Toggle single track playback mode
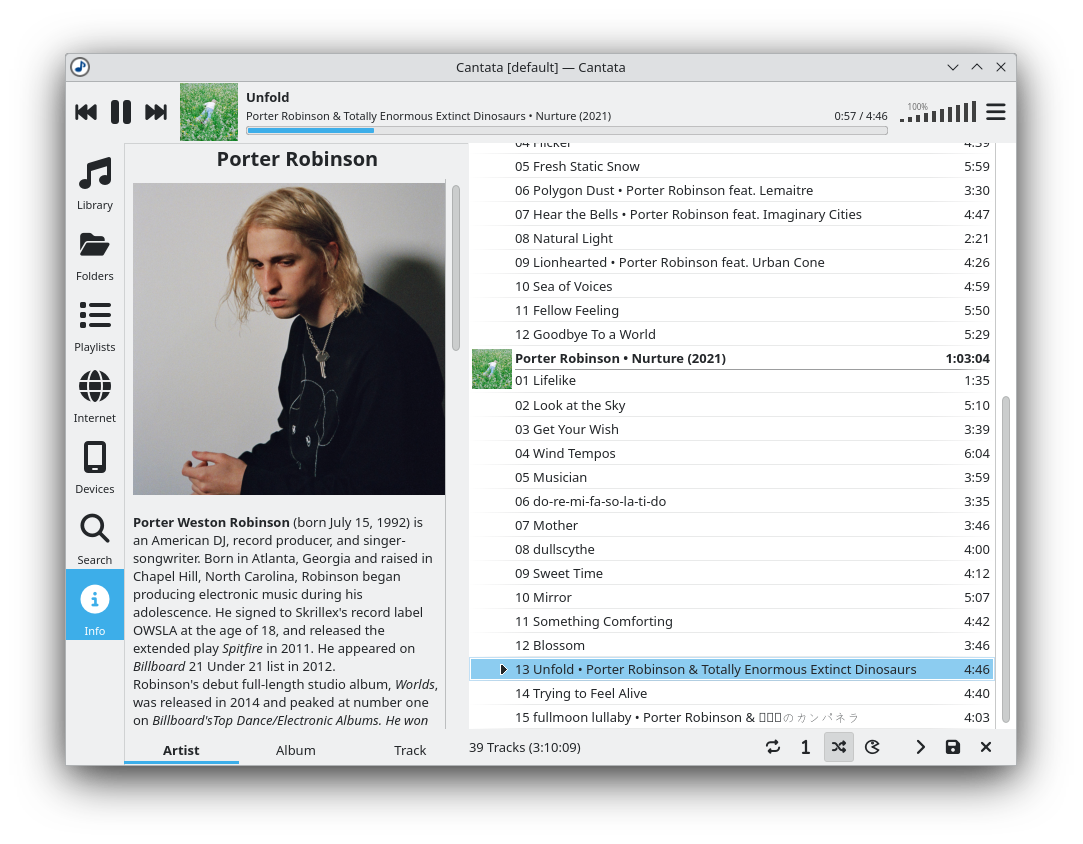Viewport: 1083px width, 844px height. [x=805, y=747]
